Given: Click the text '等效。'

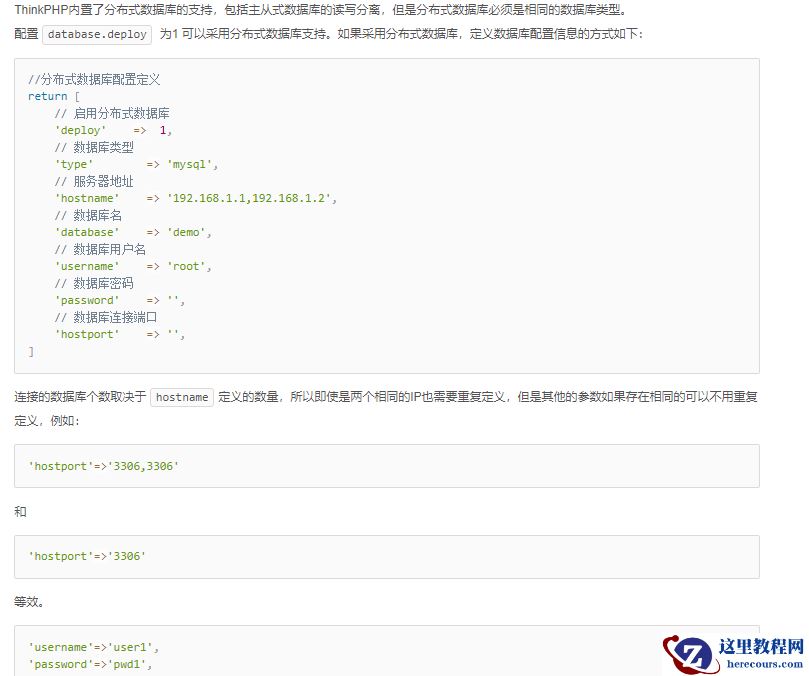Looking at the screenshot, I should point(29,602).
